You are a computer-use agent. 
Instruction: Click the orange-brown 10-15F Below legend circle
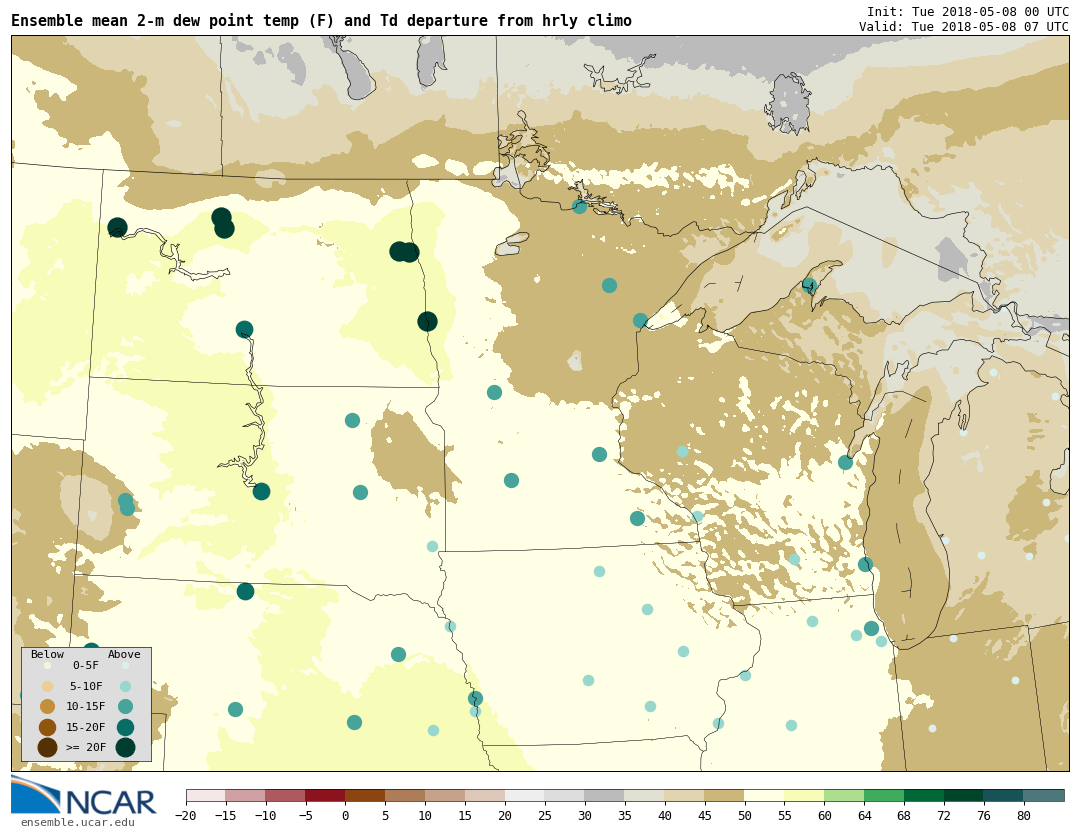click(48, 707)
